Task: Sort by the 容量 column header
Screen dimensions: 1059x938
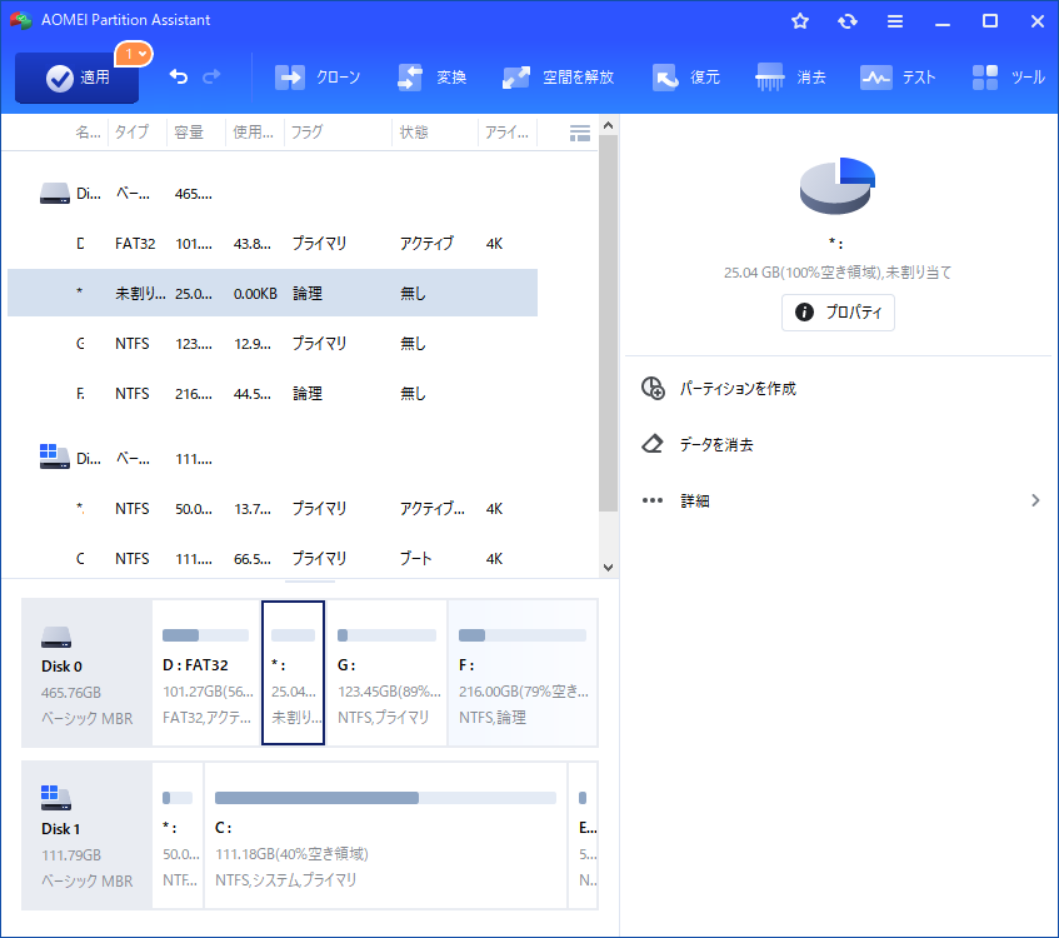Action: [x=189, y=132]
